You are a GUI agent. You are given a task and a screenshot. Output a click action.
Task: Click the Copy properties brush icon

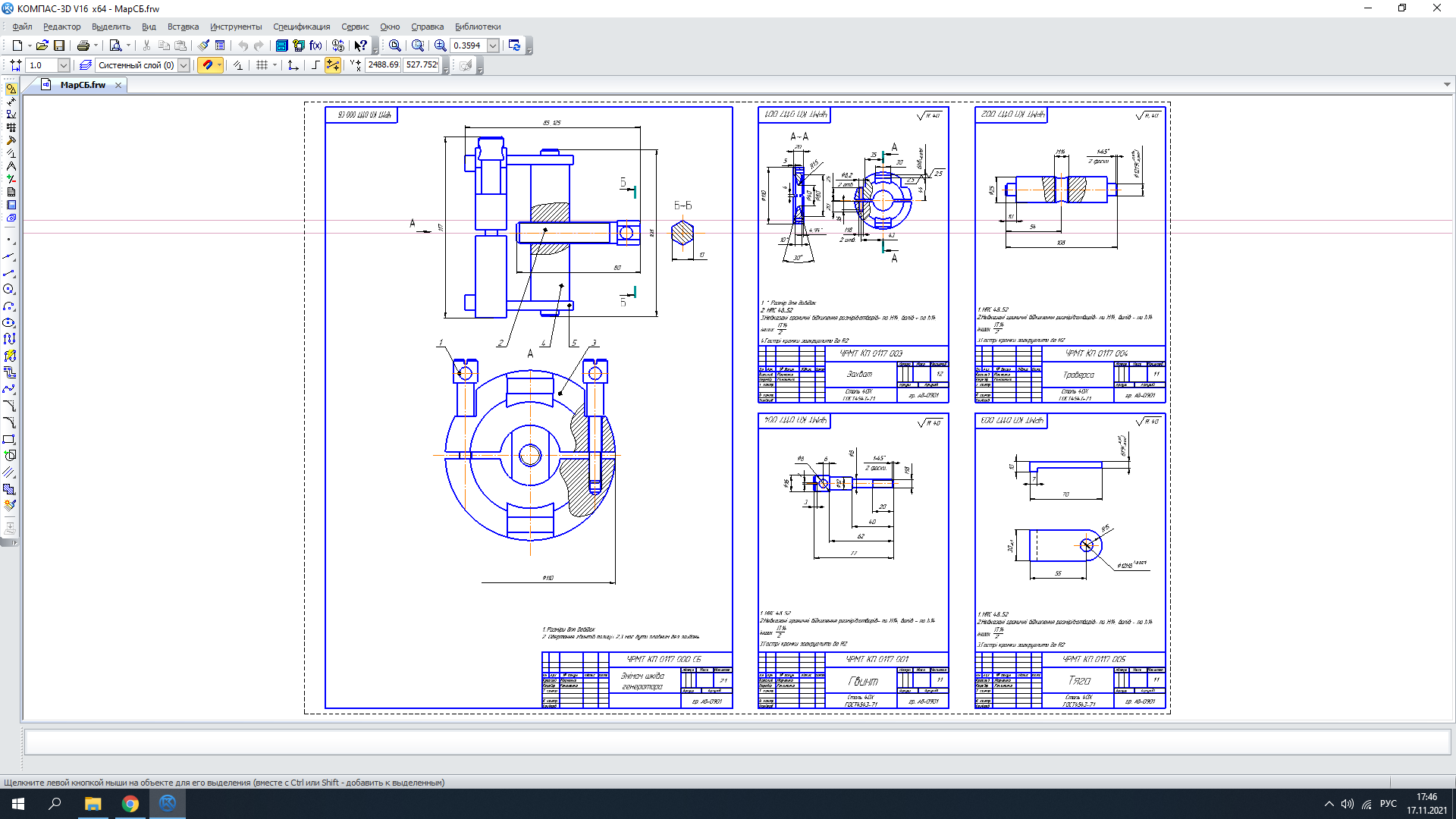point(203,45)
